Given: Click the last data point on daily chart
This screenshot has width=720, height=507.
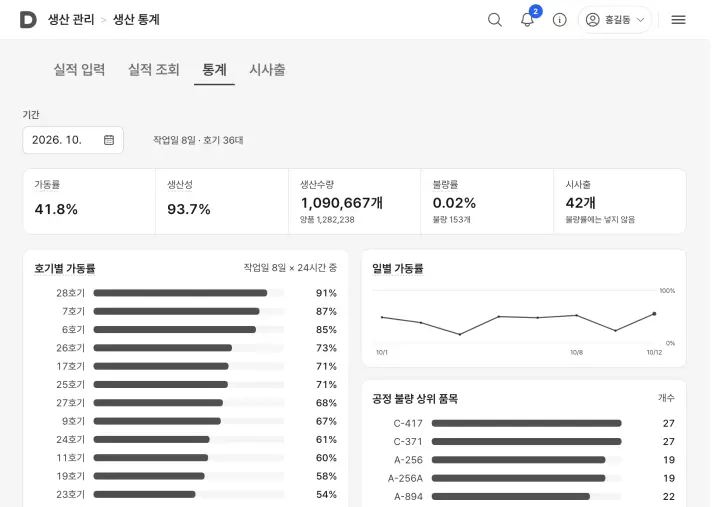Looking at the screenshot, I should [x=654, y=314].
